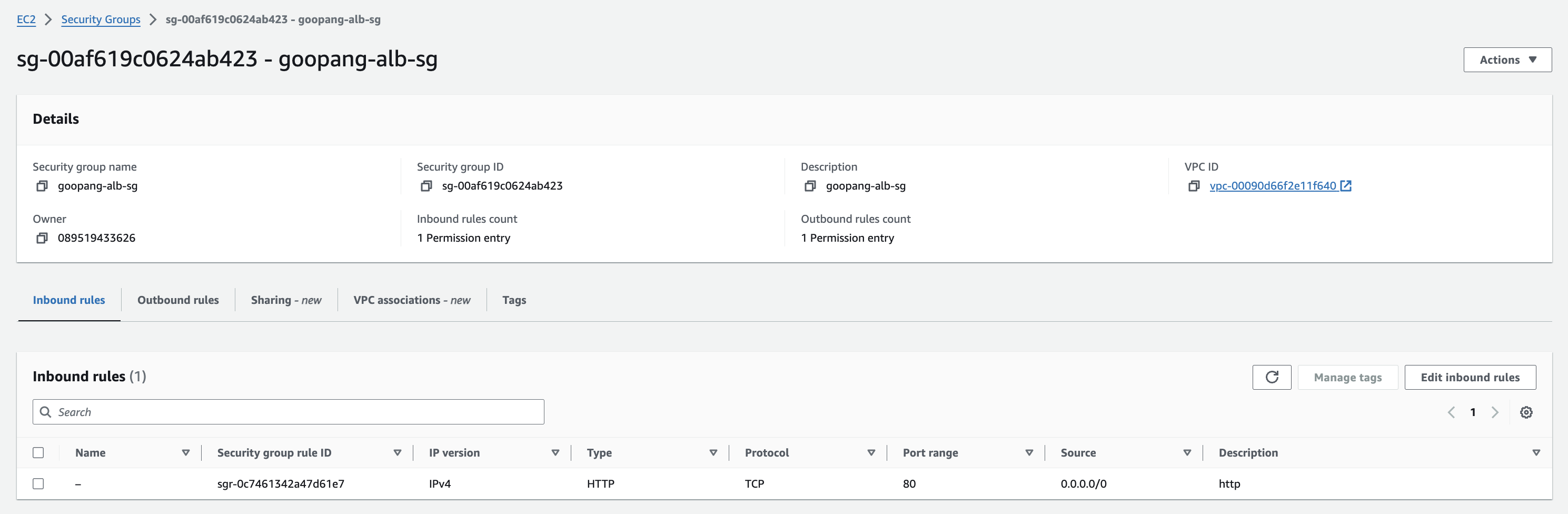Click the Manage tags button

(1348, 378)
